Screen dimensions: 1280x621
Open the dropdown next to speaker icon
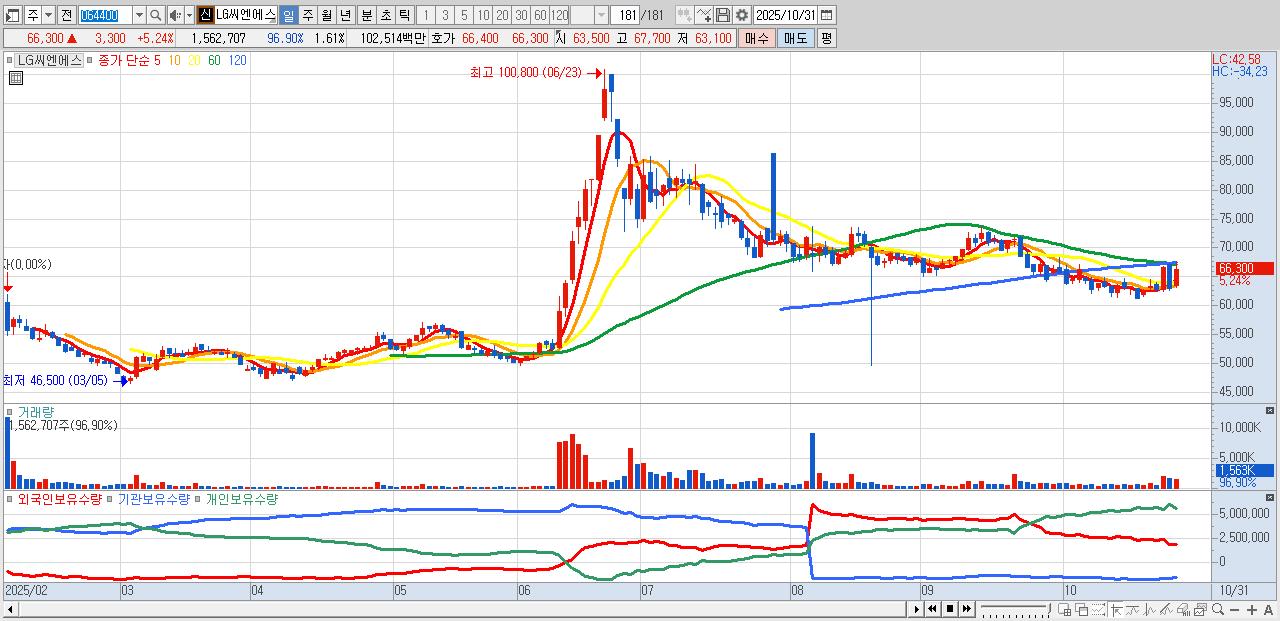[189, 15]
